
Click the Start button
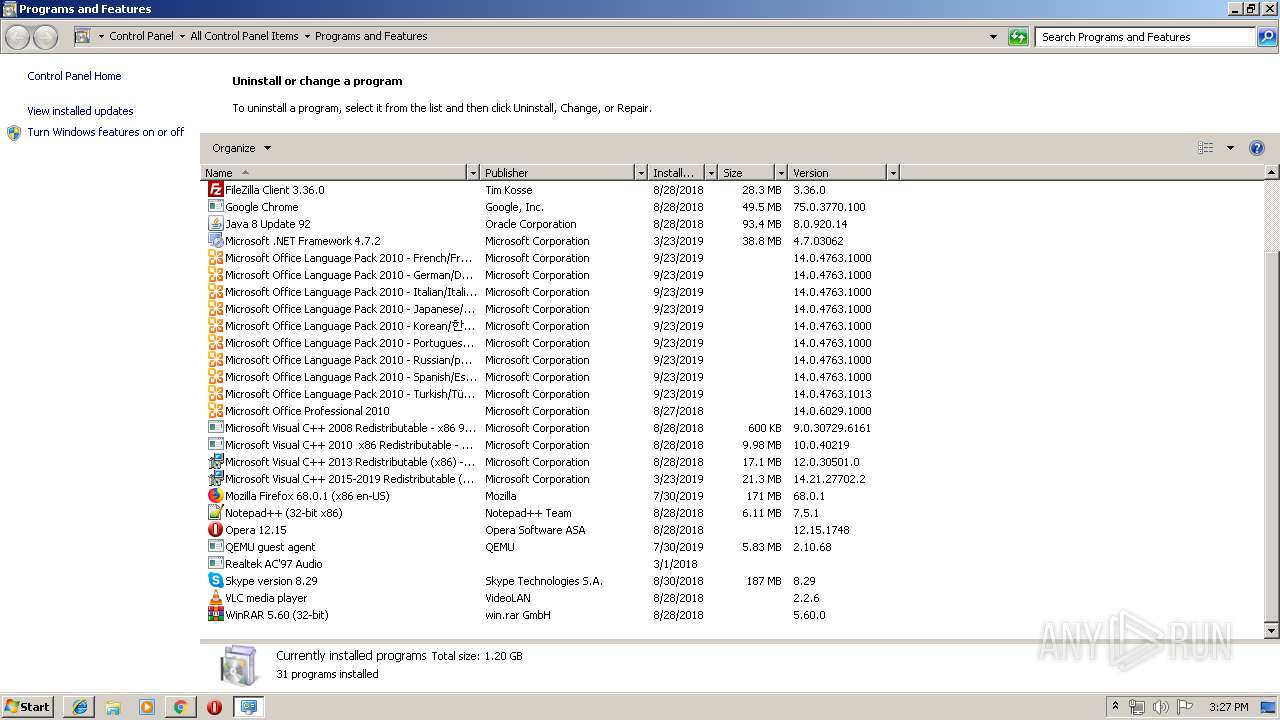coord(28,707)
